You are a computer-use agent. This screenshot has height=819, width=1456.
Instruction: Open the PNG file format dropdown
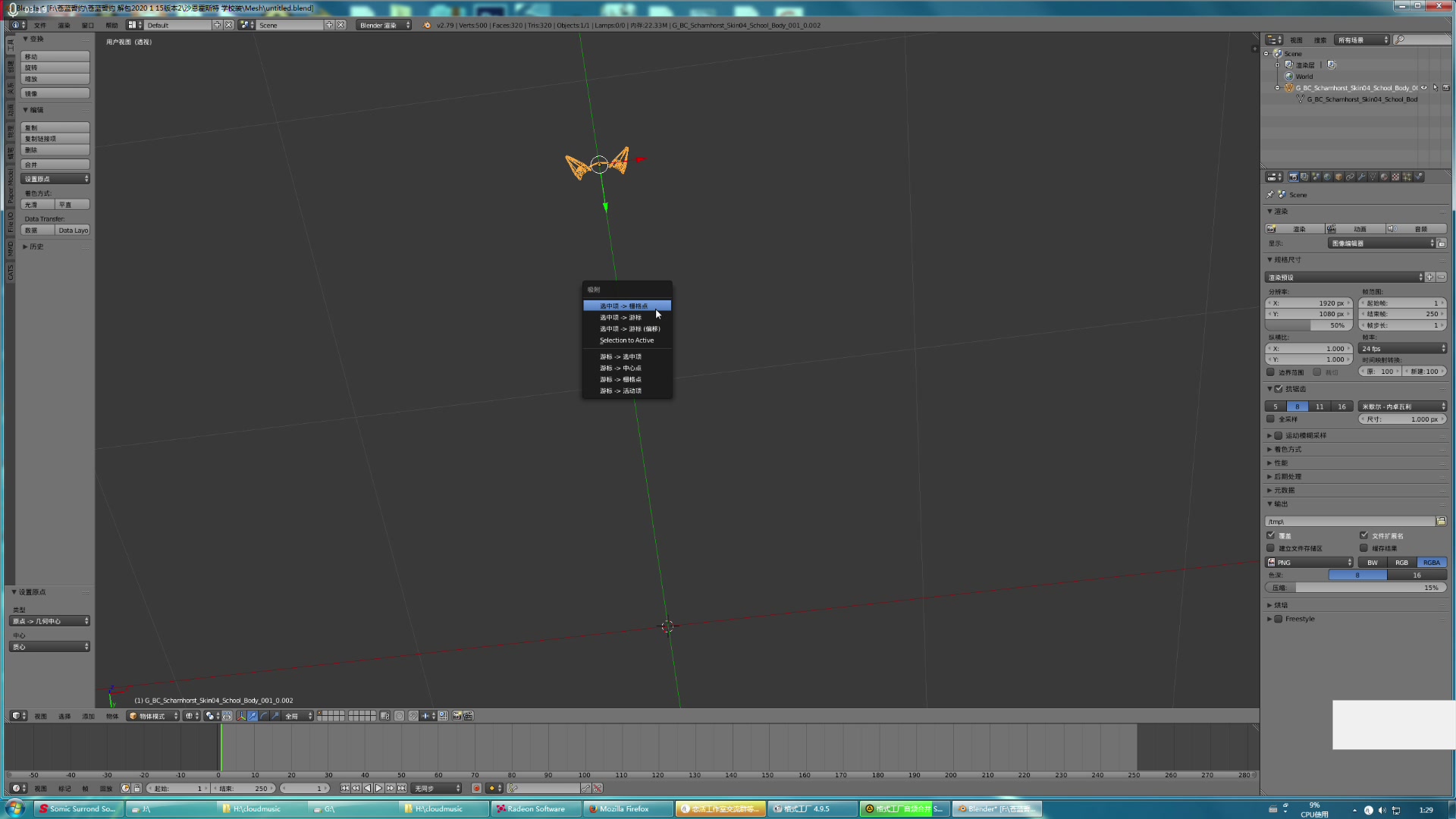tap(1309, 563)
